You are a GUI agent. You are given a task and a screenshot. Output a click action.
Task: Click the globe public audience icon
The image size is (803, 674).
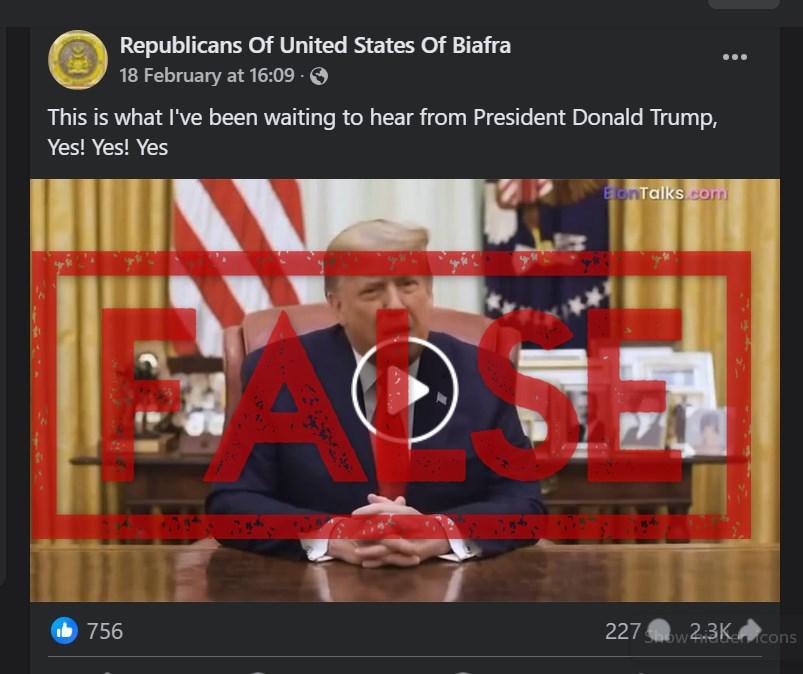click(x=319, y=76)
